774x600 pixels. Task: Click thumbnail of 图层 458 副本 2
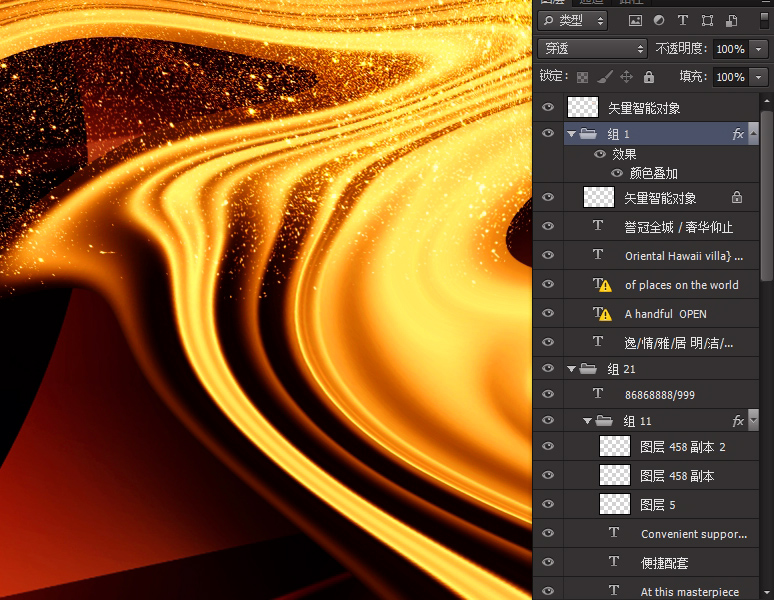click(615, 446)
